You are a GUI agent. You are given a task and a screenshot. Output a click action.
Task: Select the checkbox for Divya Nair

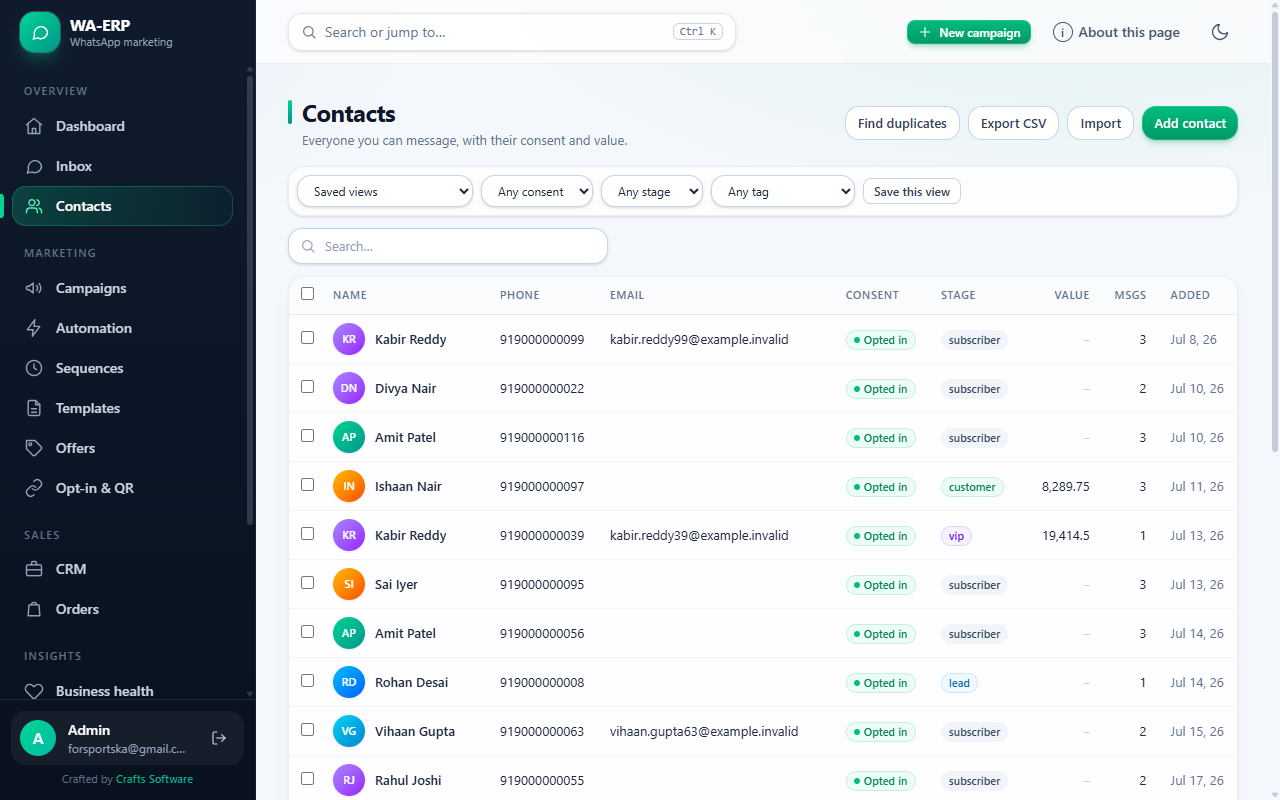click(308, 387)
